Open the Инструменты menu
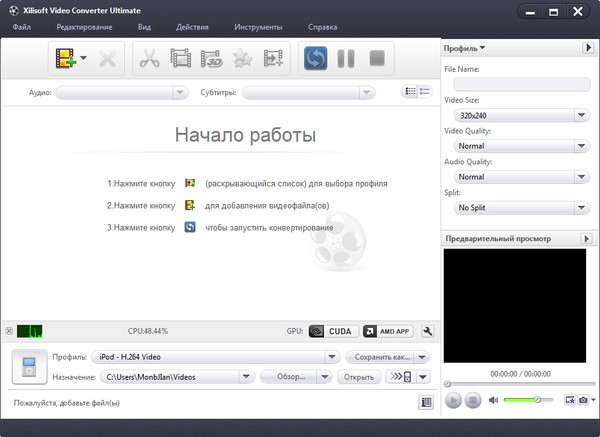Viewport: 600px width, 437px height. click(x=258, y=26)
